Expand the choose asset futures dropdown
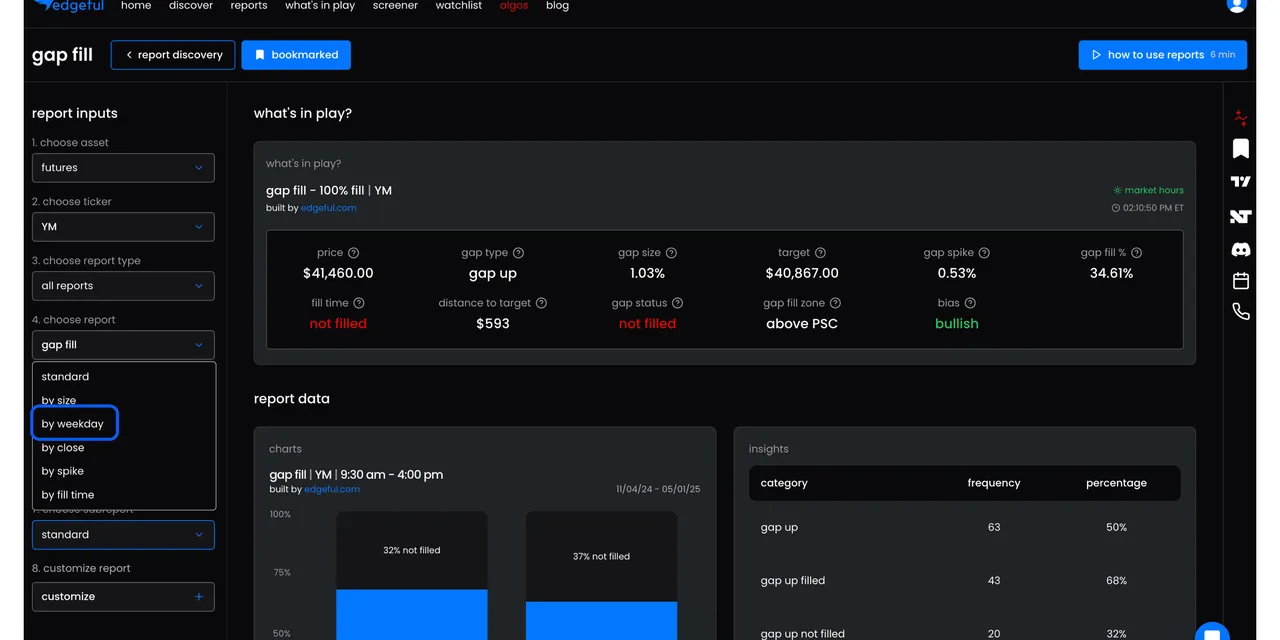1280x640 pixels. [x=123, y=168]
